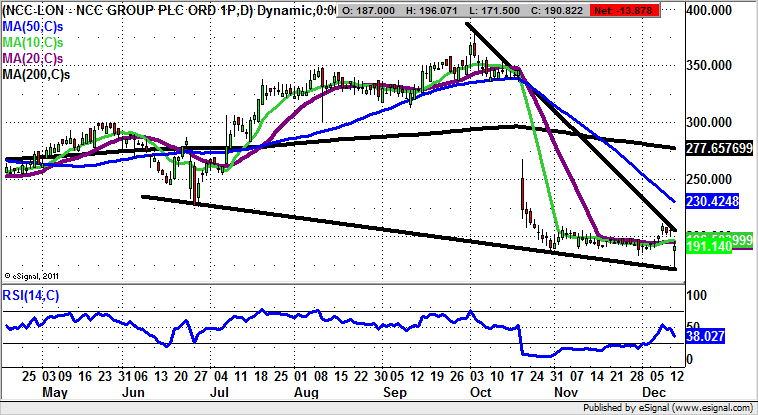758x415 pixels.
Task: Click the RSI(14,C) study label
Action: coord(32,294)
